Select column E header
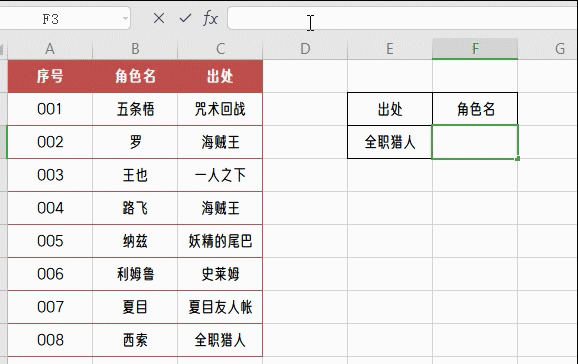 [390, 49]
